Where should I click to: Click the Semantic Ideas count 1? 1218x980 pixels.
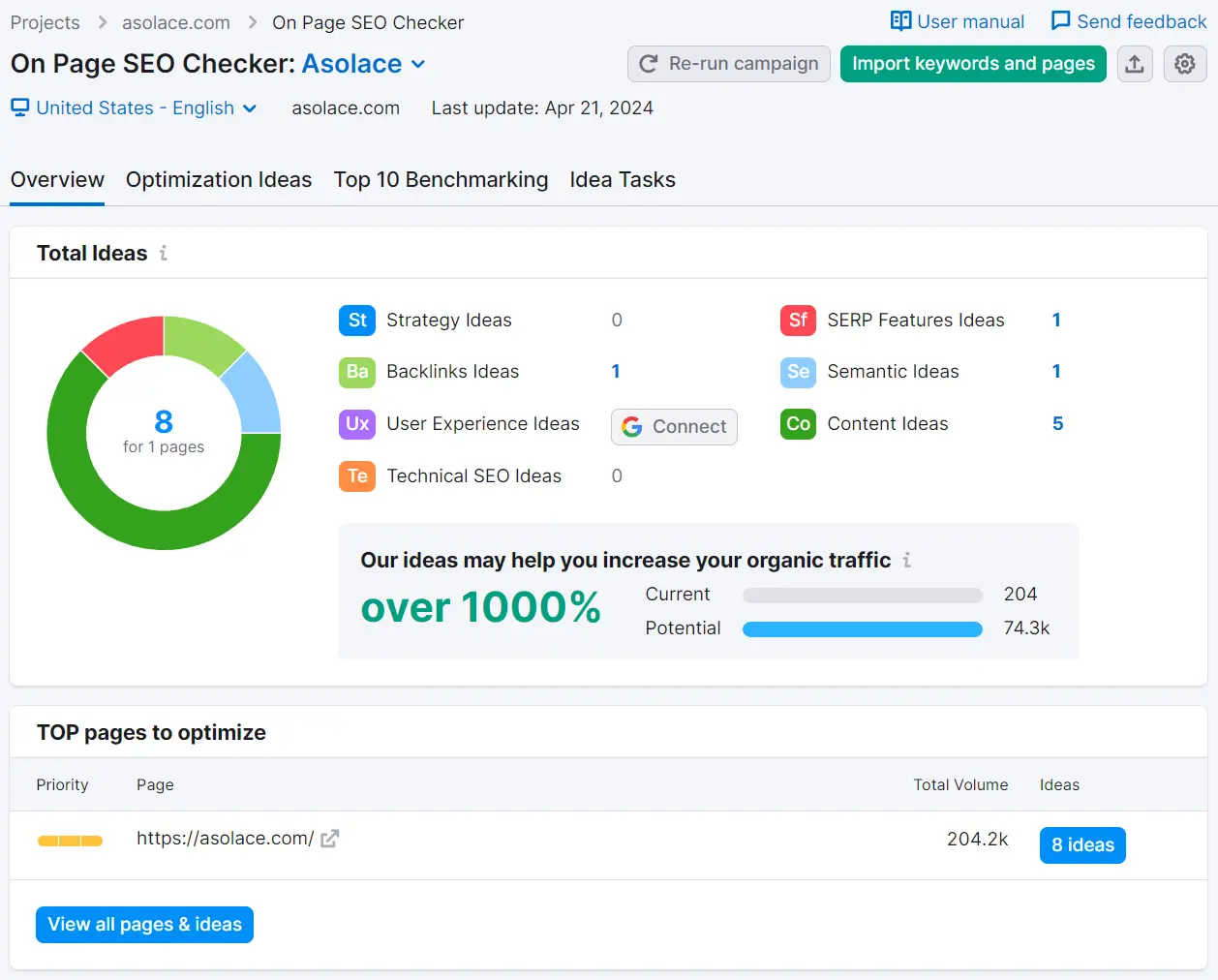tap(1056, 372)
